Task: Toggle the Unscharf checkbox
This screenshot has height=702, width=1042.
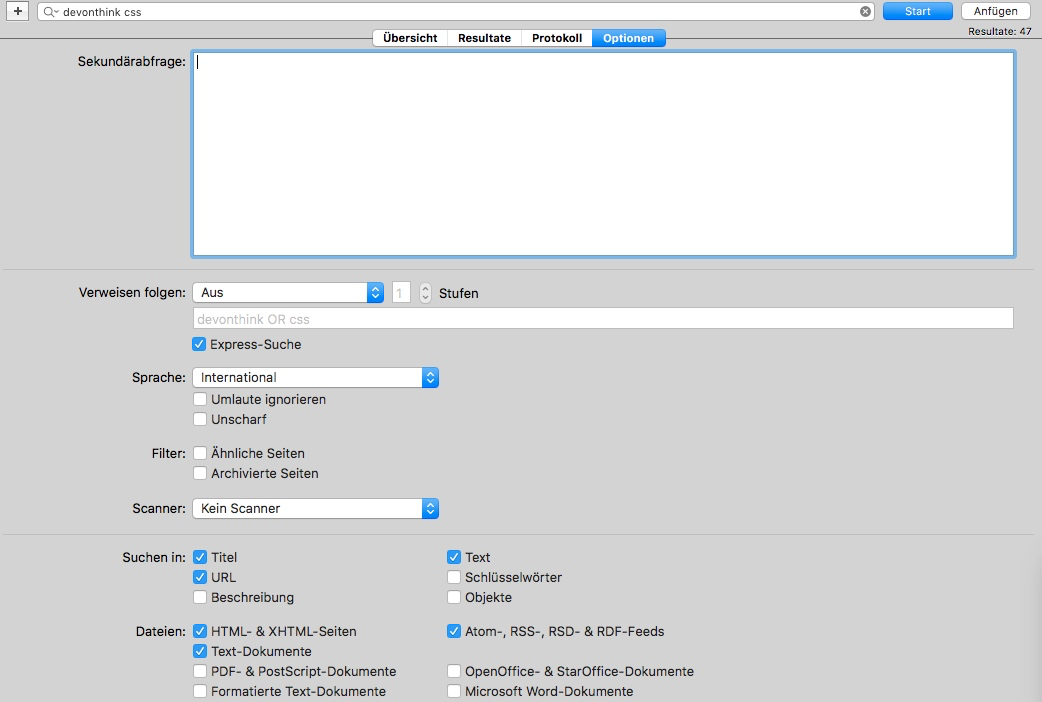Action: pos(200,420)
